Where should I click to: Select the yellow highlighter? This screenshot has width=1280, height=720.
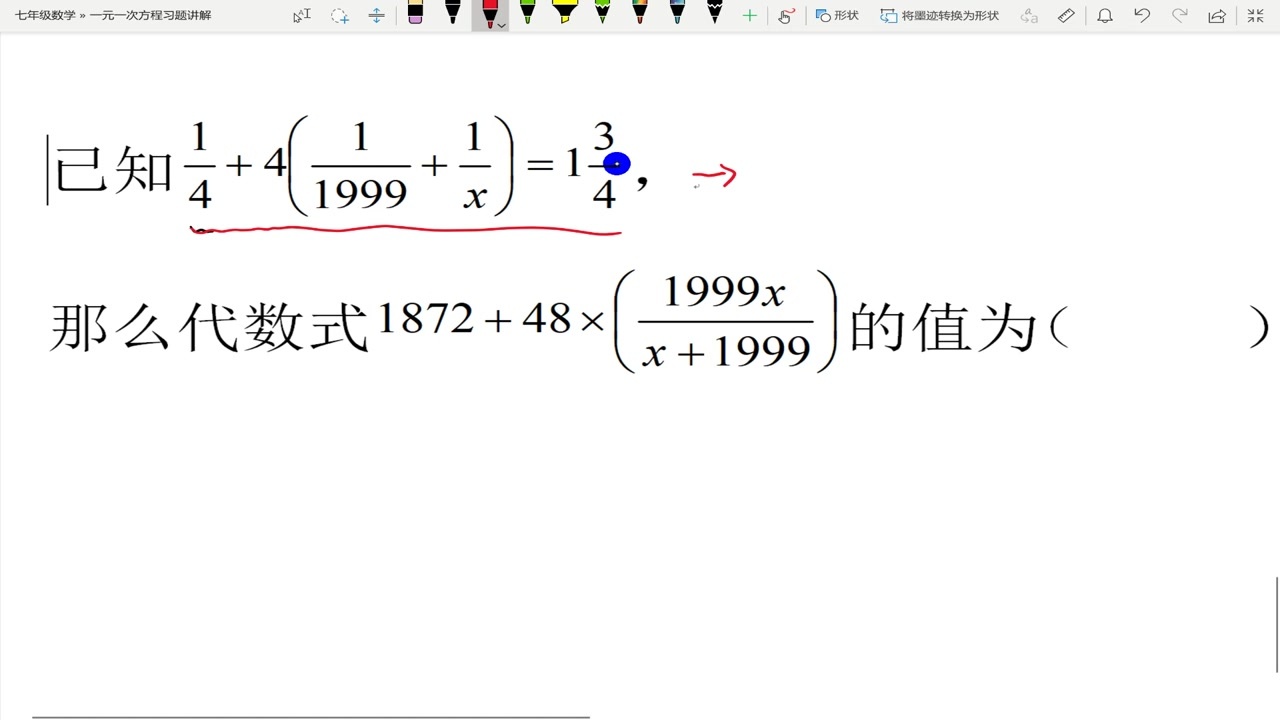pos(565,13)
